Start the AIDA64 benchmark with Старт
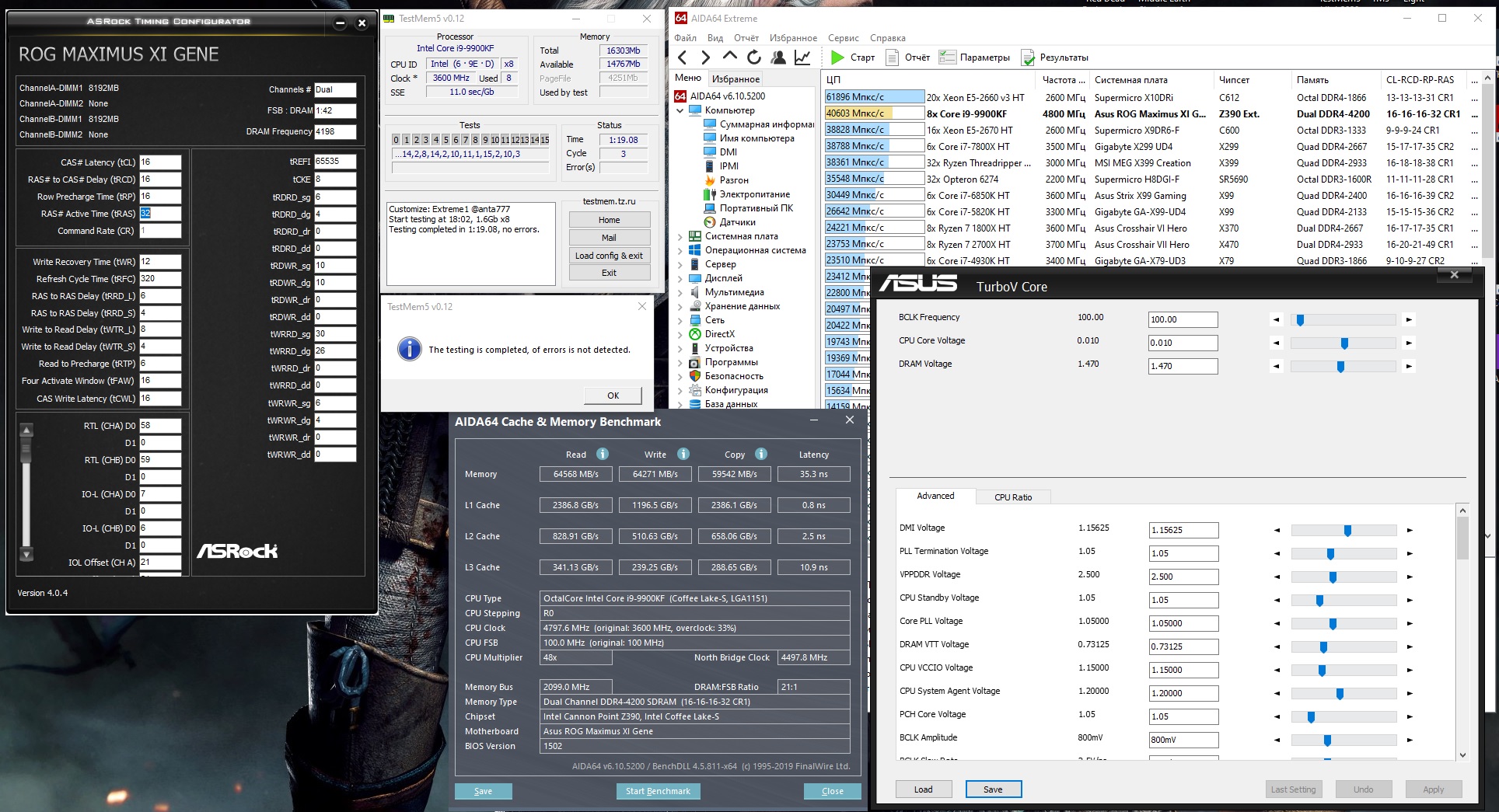The width and height of the screenshot is (1499, 812). [853, 58]
